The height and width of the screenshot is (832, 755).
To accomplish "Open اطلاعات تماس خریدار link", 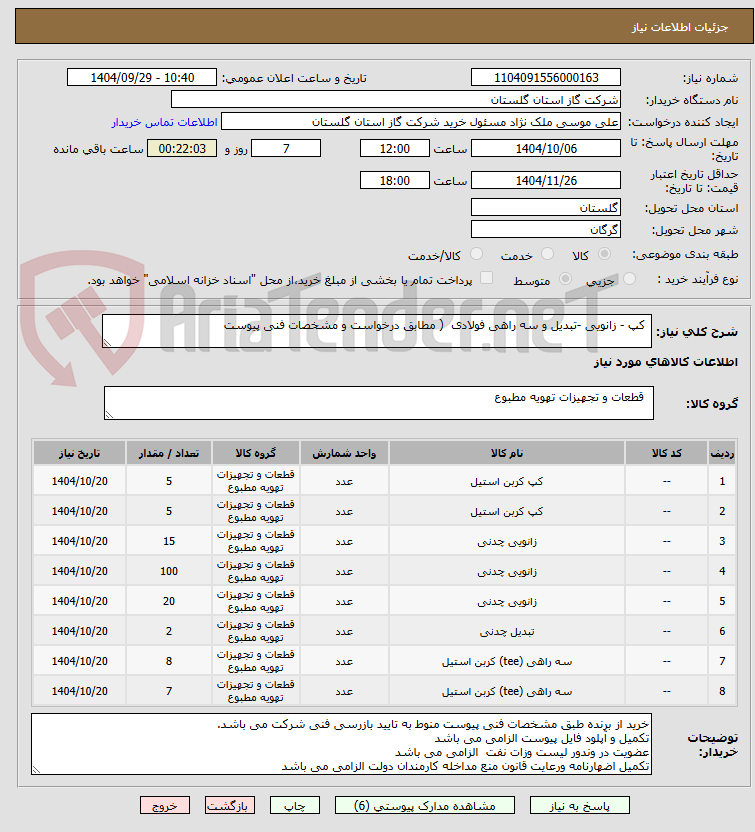I will (x=164, y=122).
